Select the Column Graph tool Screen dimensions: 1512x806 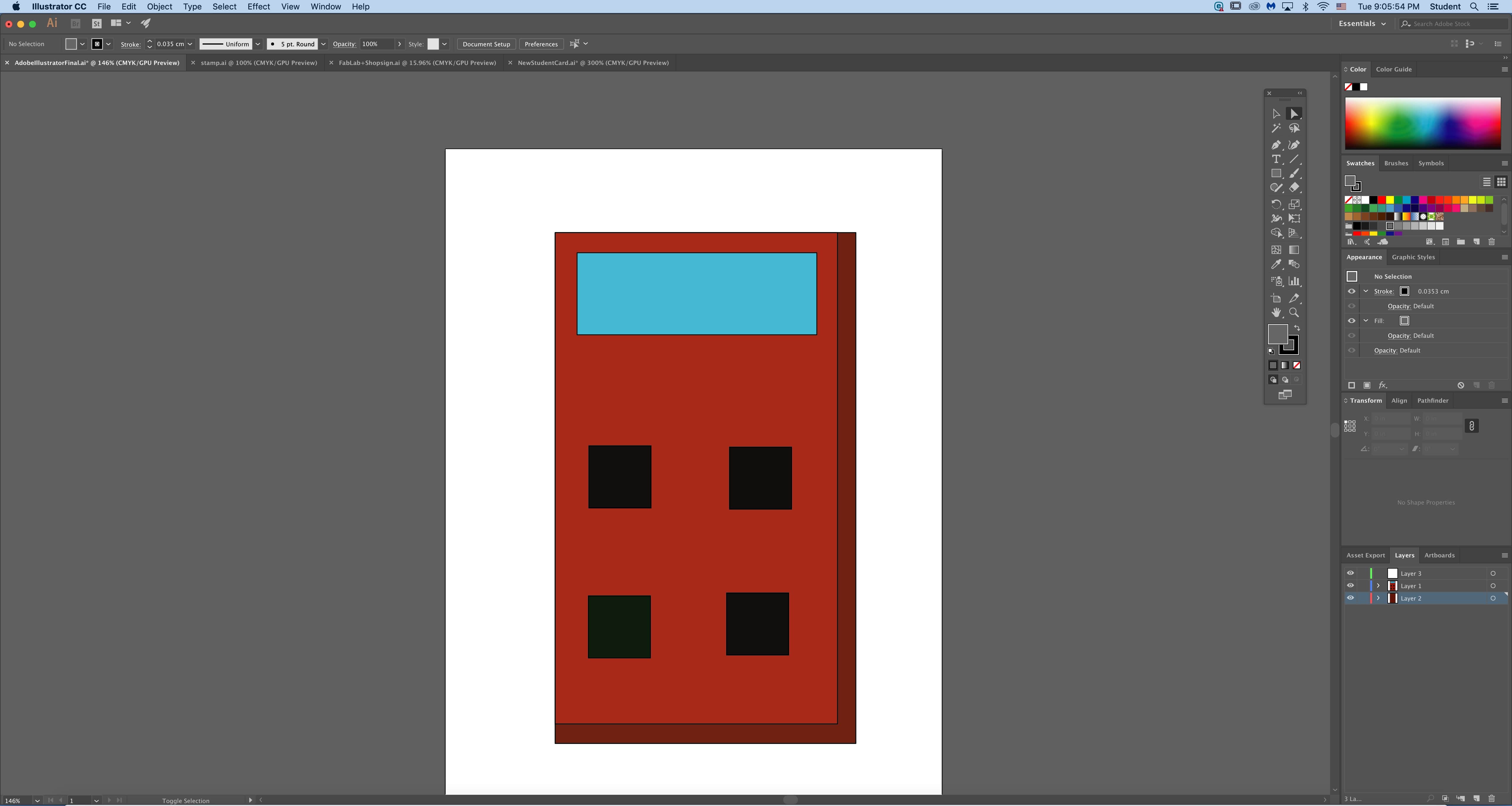(1294, 281)
